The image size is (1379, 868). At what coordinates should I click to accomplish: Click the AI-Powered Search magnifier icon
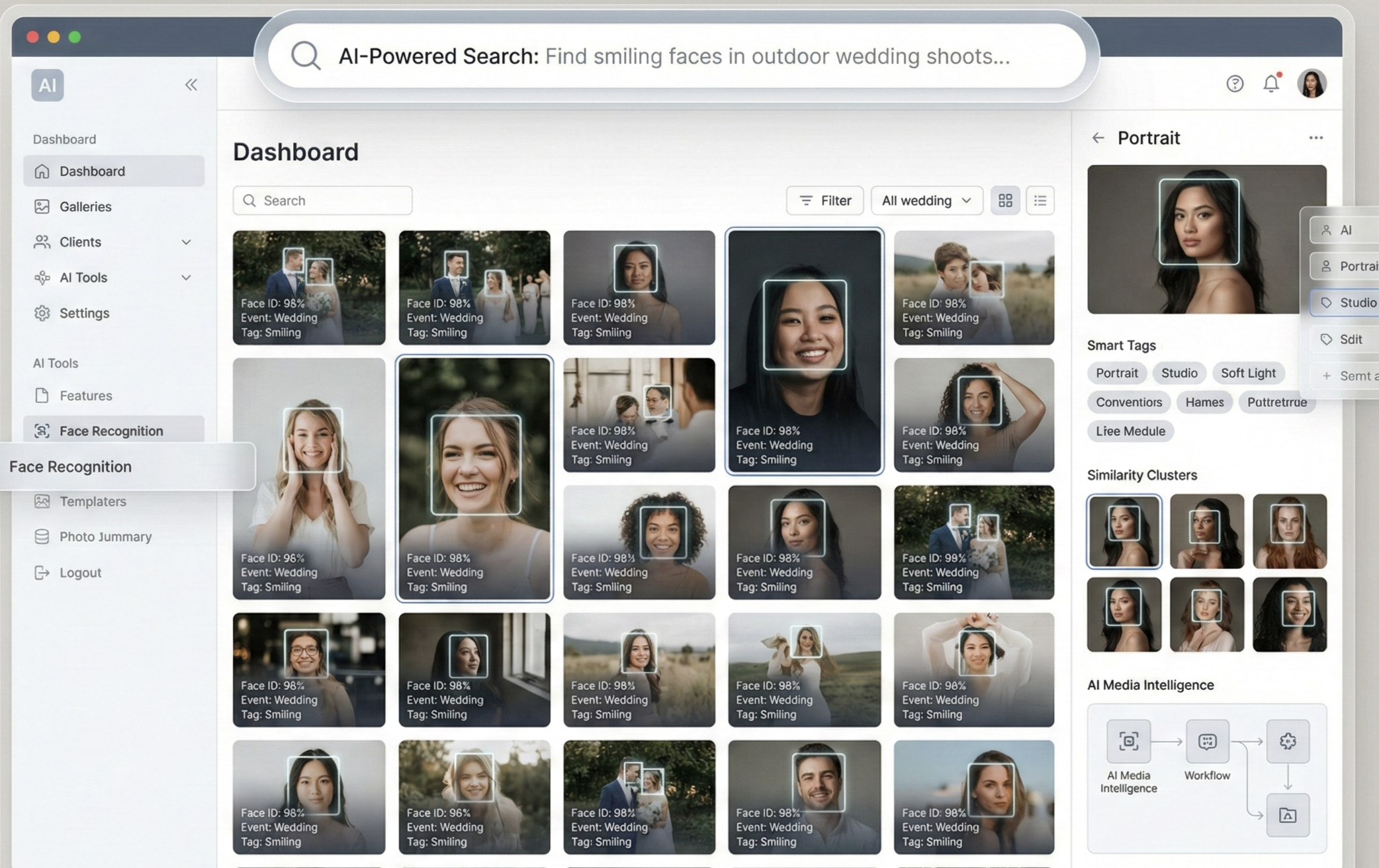306,56
